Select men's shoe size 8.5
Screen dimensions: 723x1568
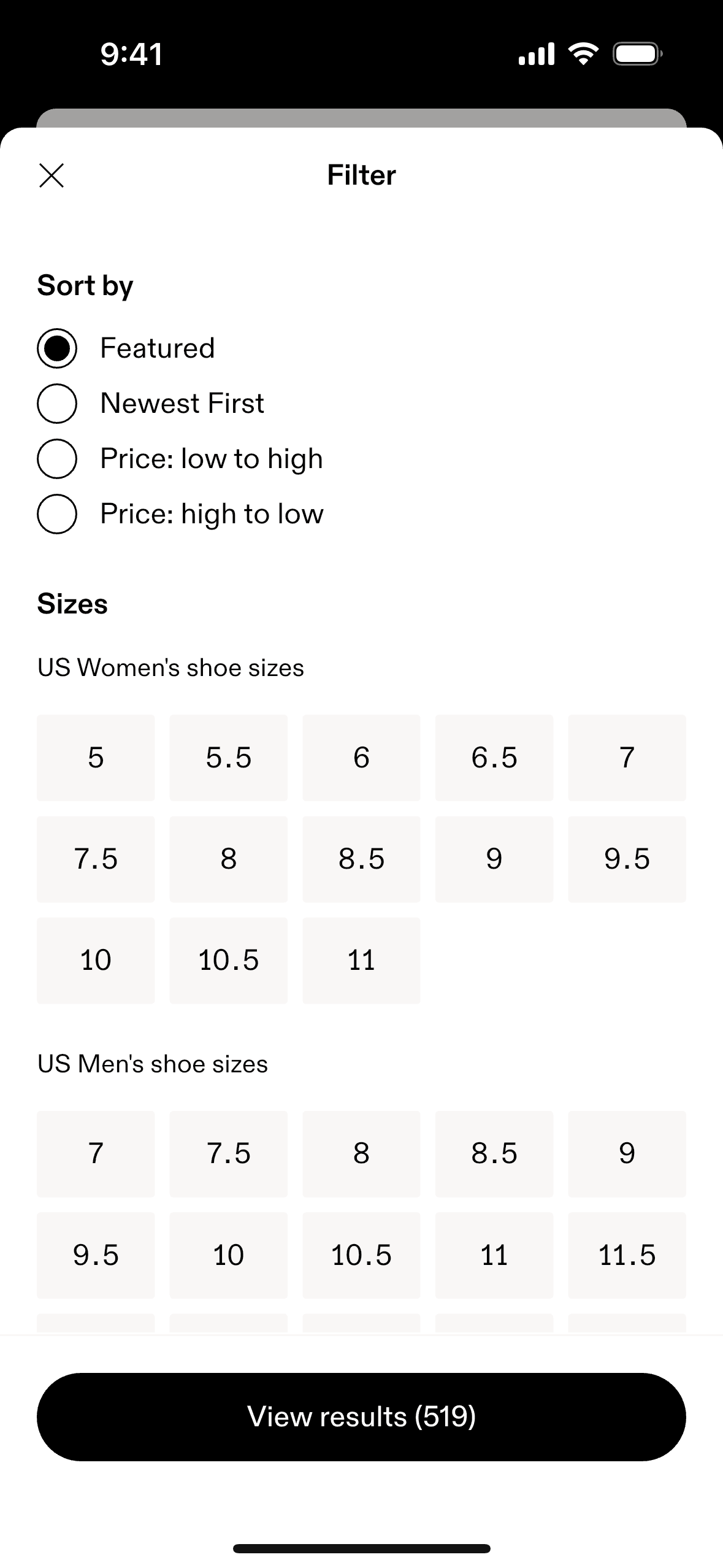[494, 1153]
